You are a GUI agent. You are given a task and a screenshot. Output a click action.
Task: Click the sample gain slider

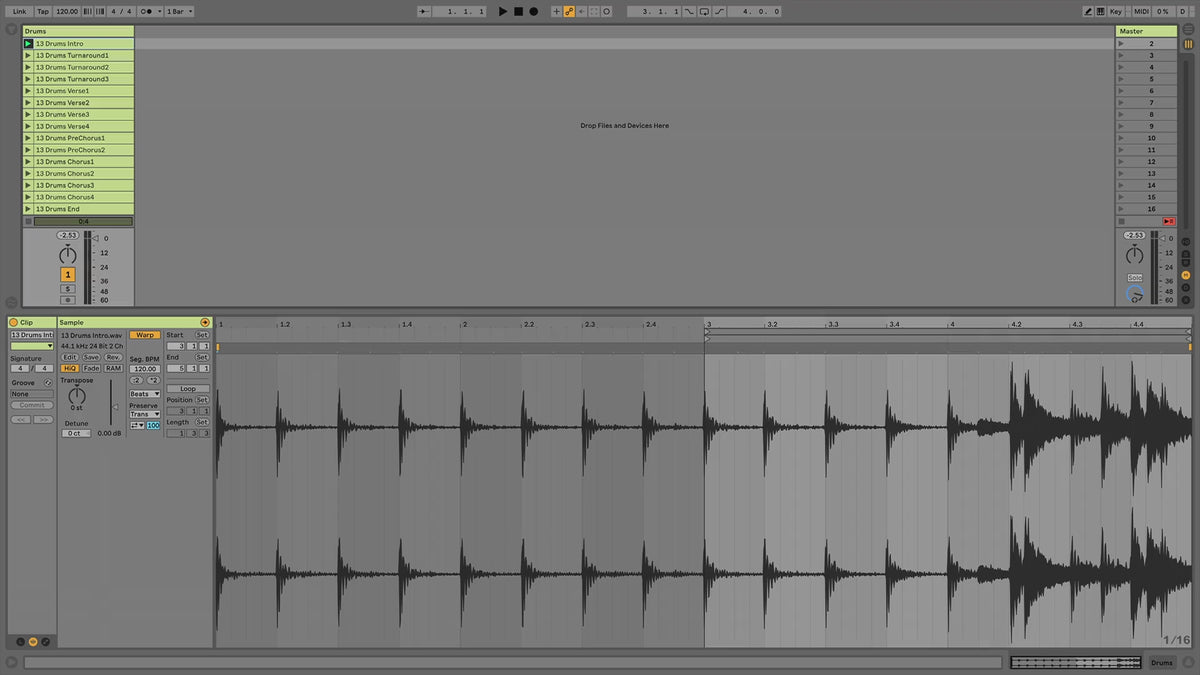[112, 407]
